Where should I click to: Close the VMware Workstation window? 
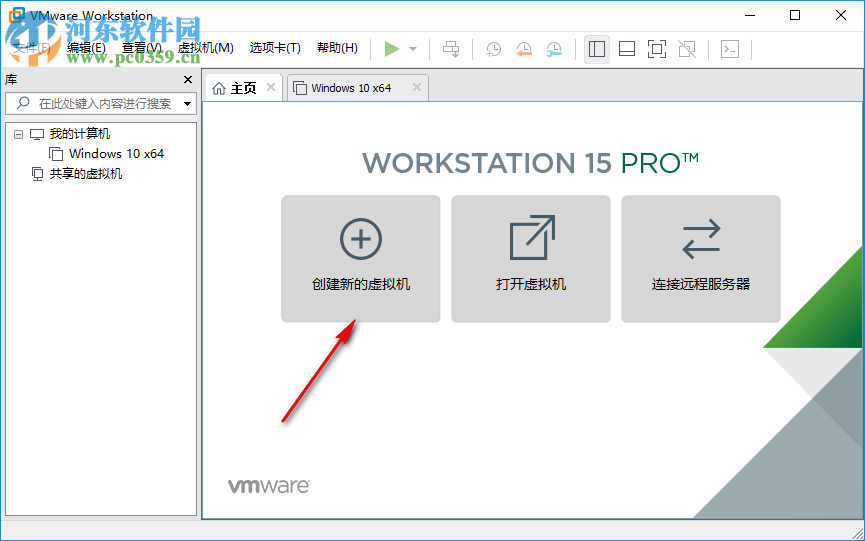[841, 15]
